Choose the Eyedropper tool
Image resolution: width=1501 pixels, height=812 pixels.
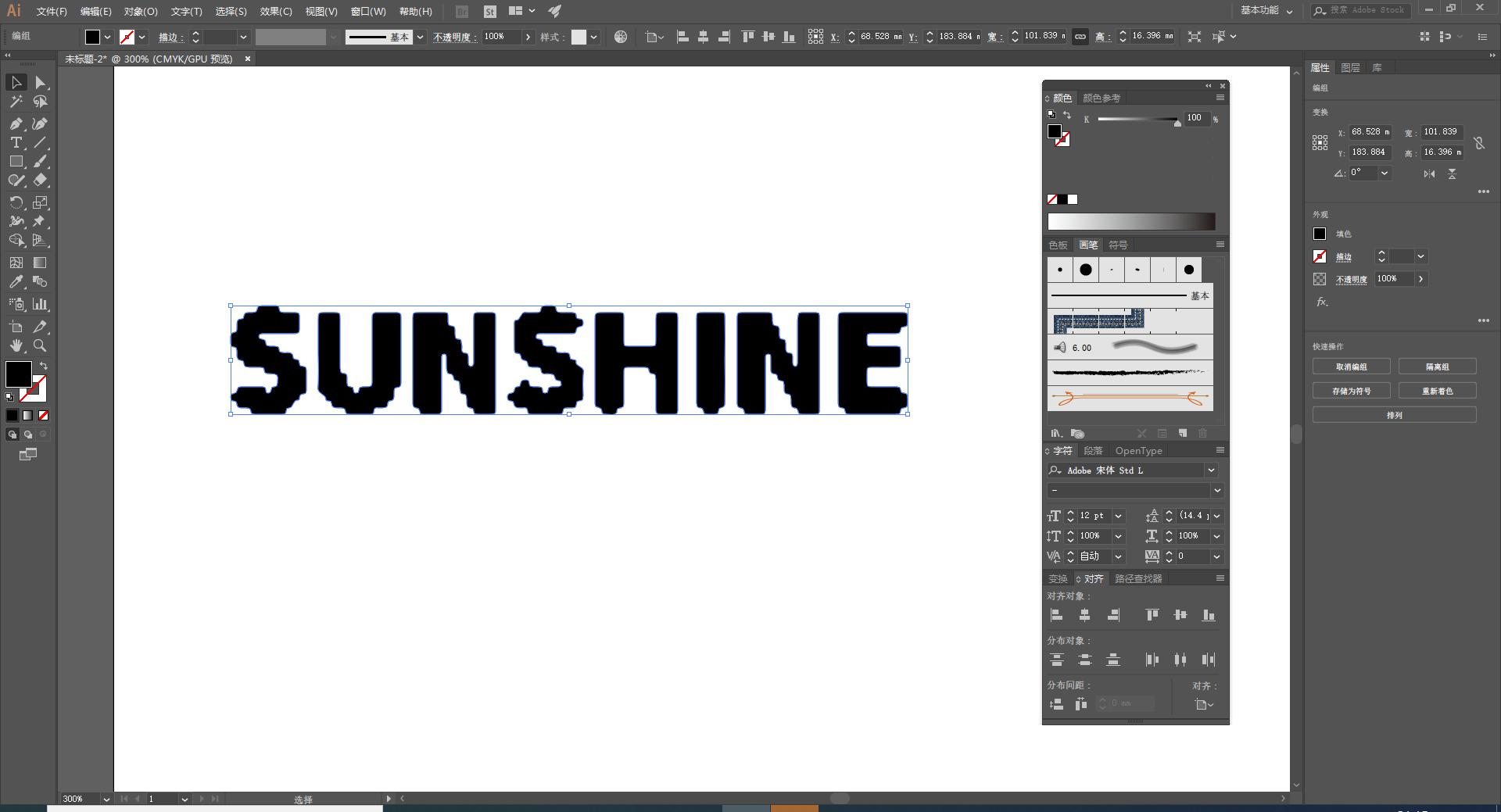16,282
